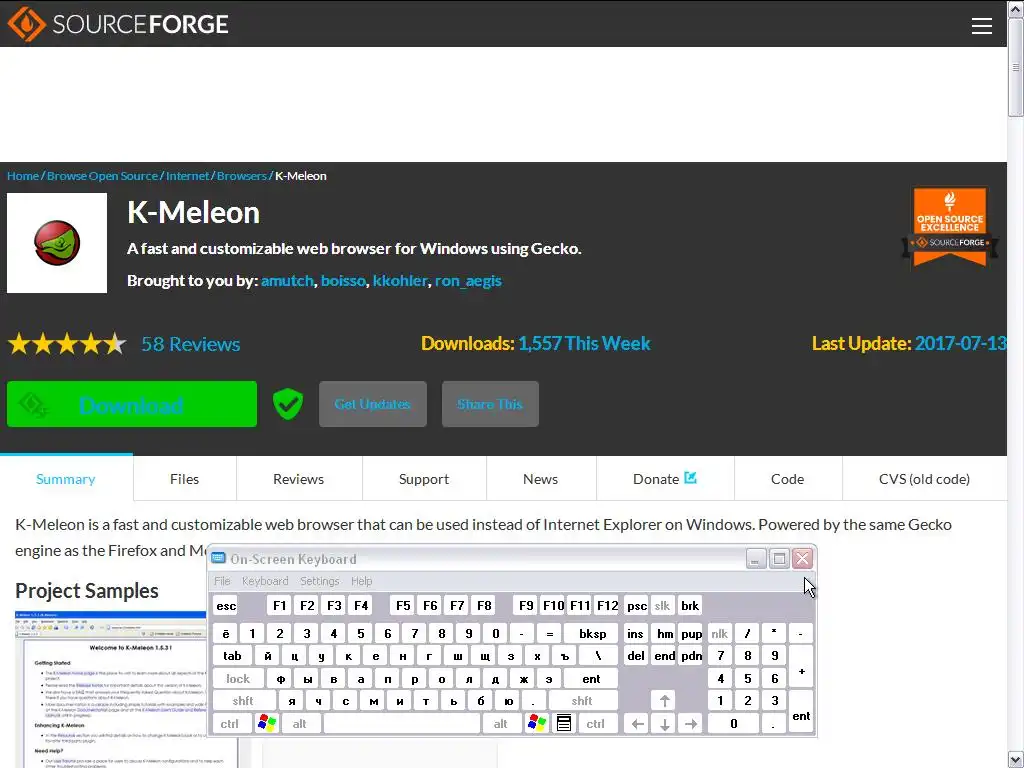The height and width of the screenshot is (768, 1024).
Task: Open the Settings menu of On-Screen Keyboard
Action: 319,581
